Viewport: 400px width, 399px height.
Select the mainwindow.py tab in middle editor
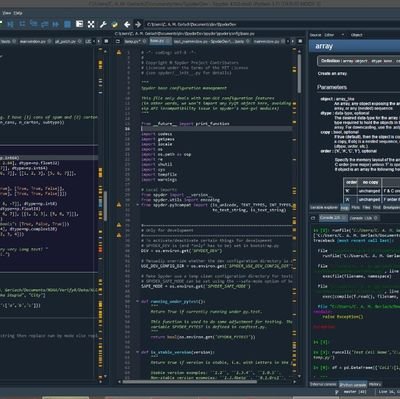tap(268, 41)
